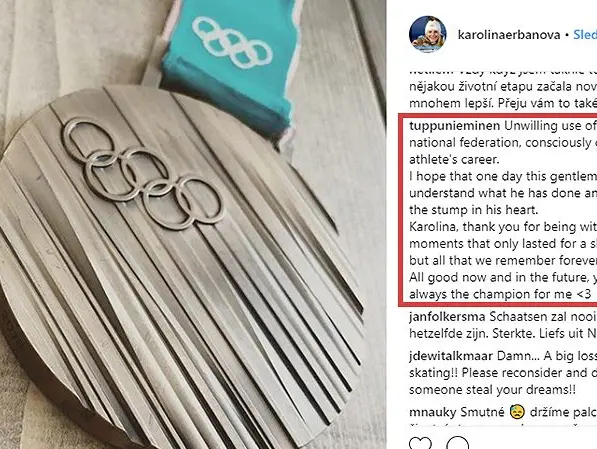Follow via the Sledovat button
Image resolution: width=597 pixels, height=449 pixels.
pos(585,35)
